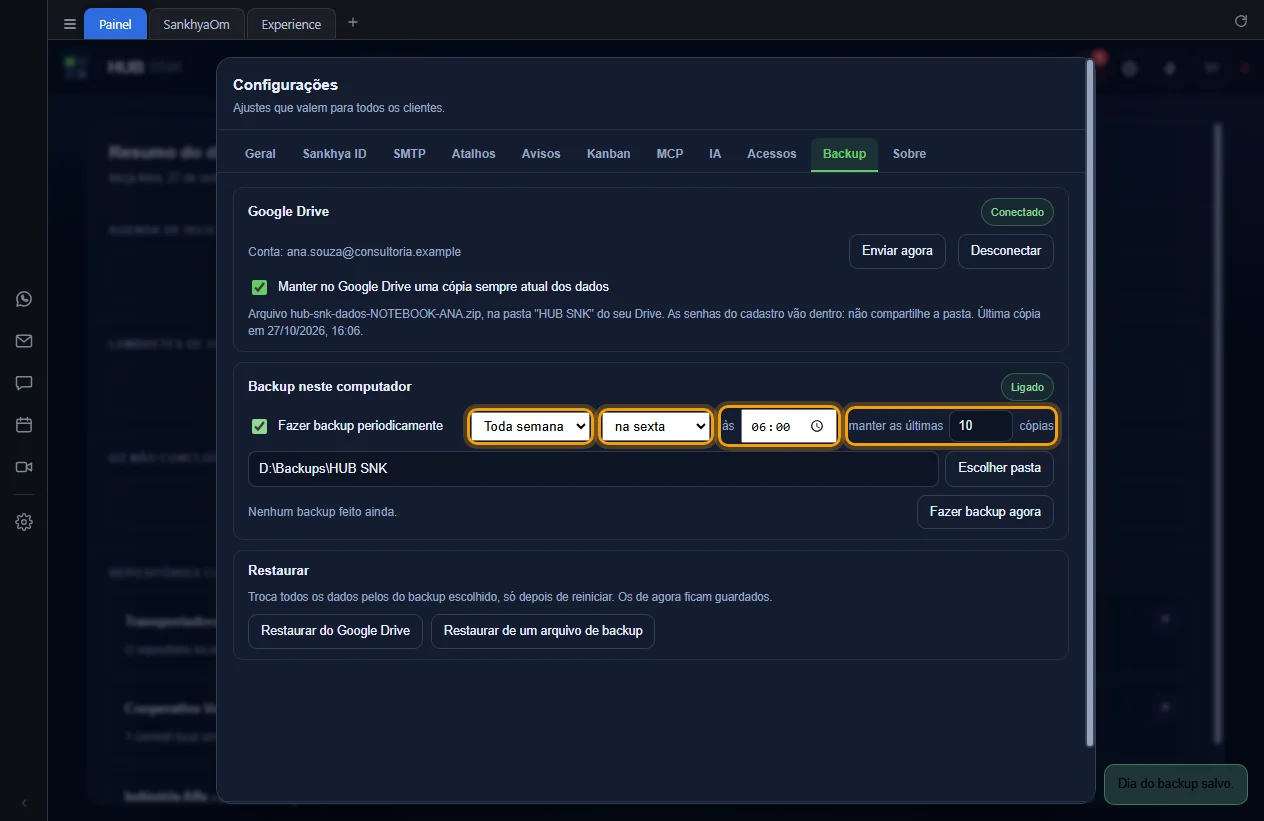1264x821 pixels.
Task: Click the backup time field showing 06:00
Action: [x=789, y=427]
